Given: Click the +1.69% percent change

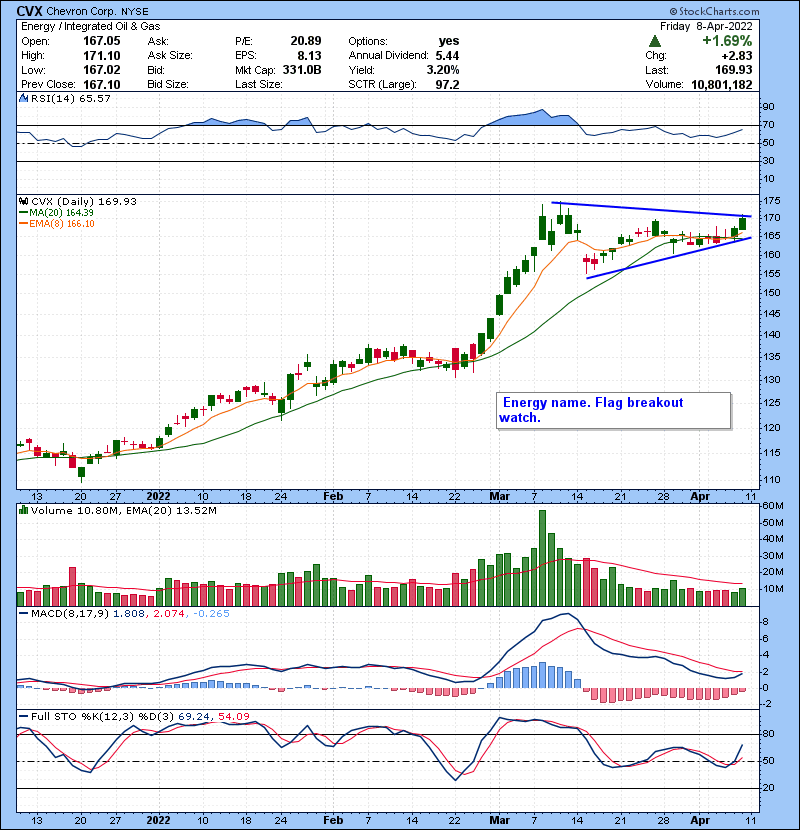Looking at the screenshot, I should coord(727,41).
